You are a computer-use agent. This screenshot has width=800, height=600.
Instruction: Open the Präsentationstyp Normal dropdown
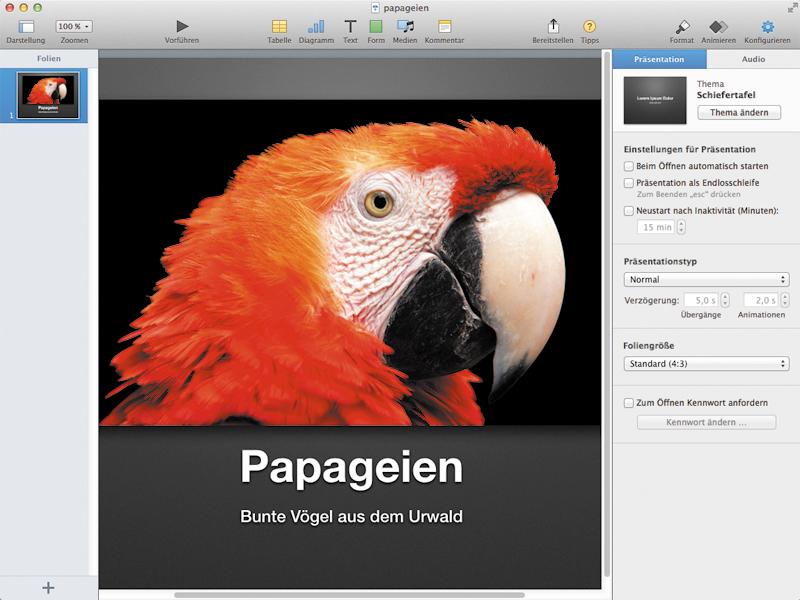tap(706, 280)
